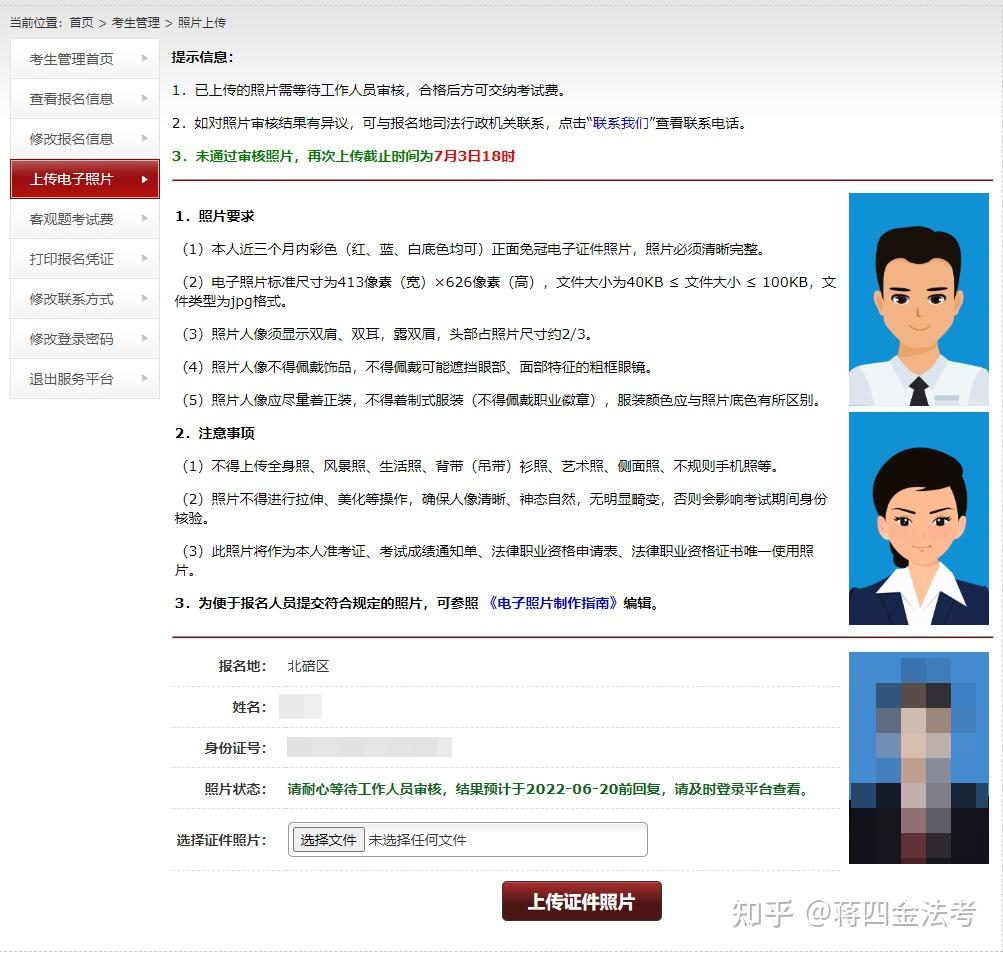
Task: Click the 未选择任何文件 file field
Action: click(468, 839)
